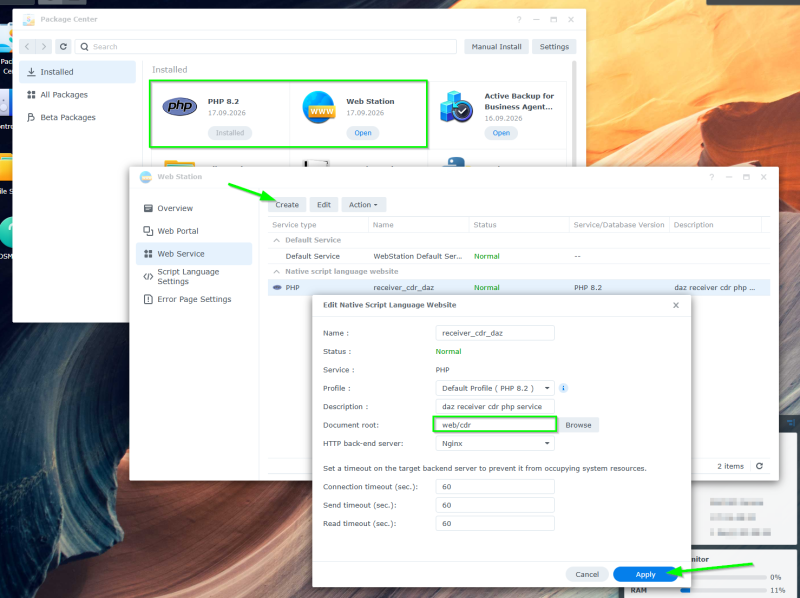Click Edit button in Web Station
The image size is (800, 598).
[x=324, y=205]
